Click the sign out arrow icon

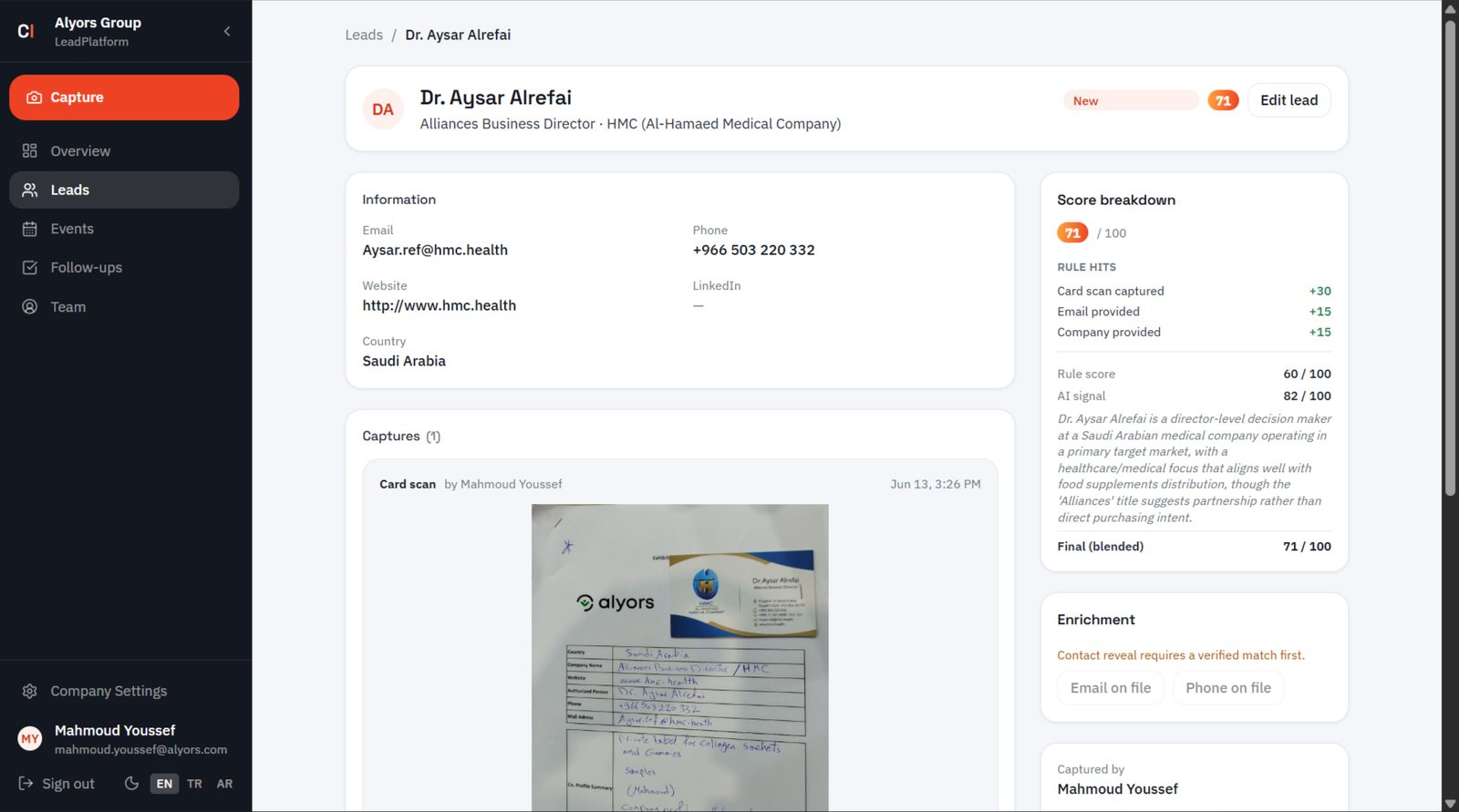click(x=26, y=784)
